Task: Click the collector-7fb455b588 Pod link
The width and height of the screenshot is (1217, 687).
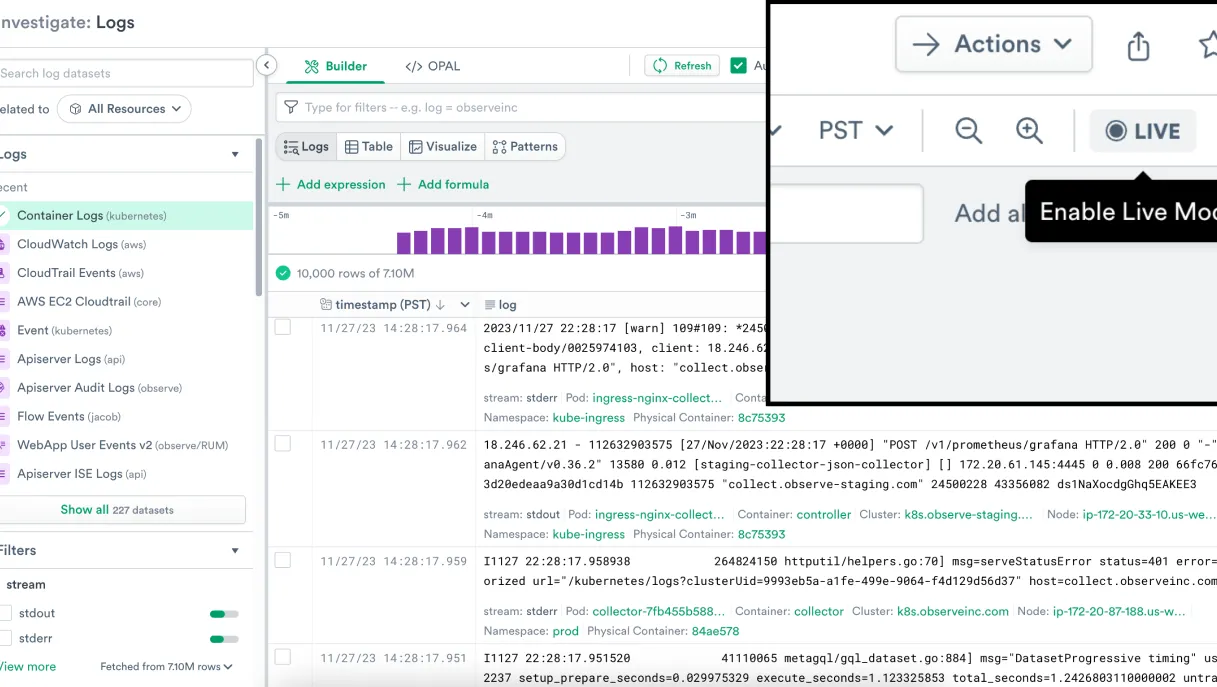Action: [659, 611]
